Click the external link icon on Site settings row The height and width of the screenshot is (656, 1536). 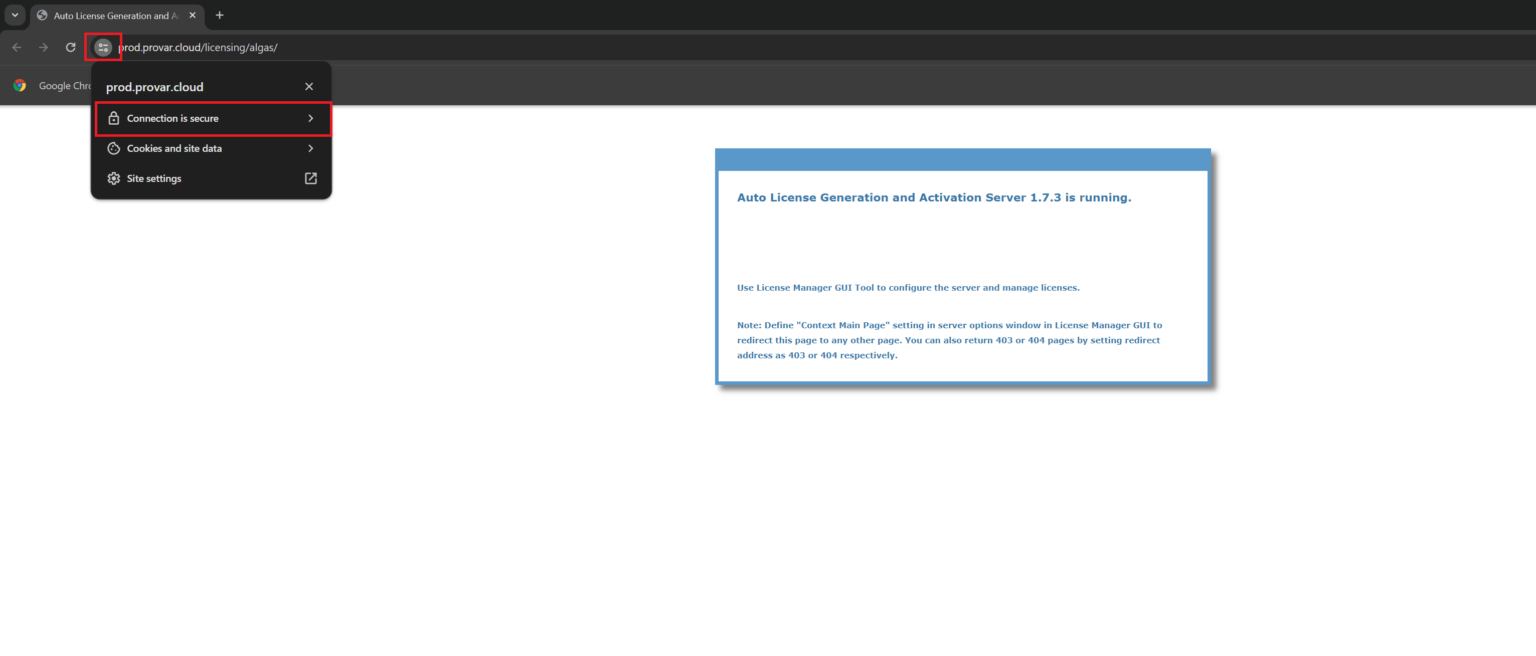point(310,178)
